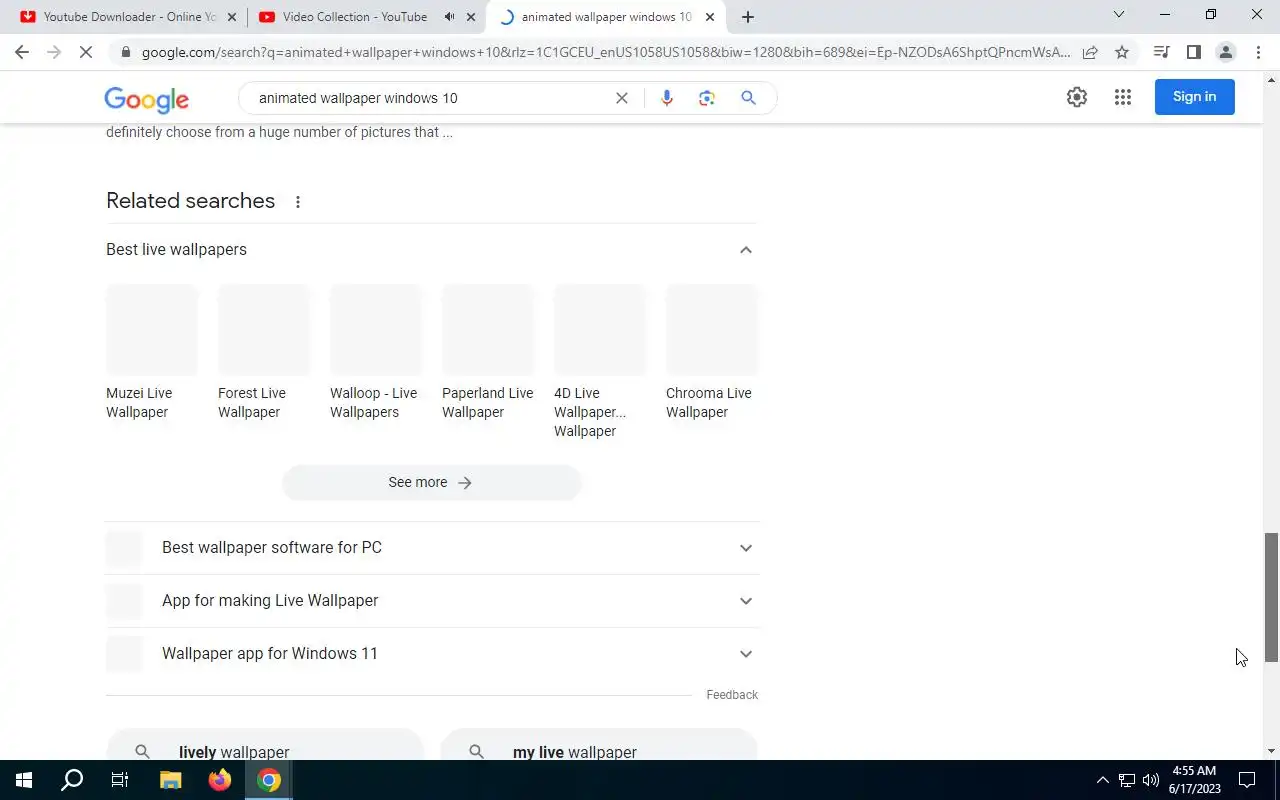Open Forest Live Wallpaper thumbnail
Viewport: 1280px width, 800px height.
(264, 330)
